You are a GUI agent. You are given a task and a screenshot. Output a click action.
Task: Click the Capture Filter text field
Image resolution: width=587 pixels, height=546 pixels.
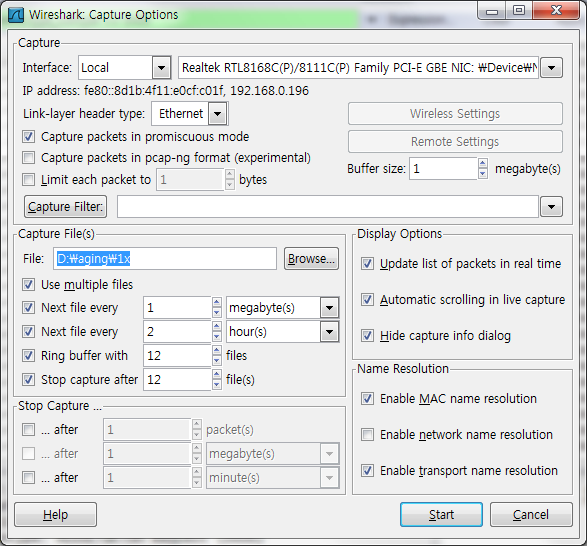point(328,206)
